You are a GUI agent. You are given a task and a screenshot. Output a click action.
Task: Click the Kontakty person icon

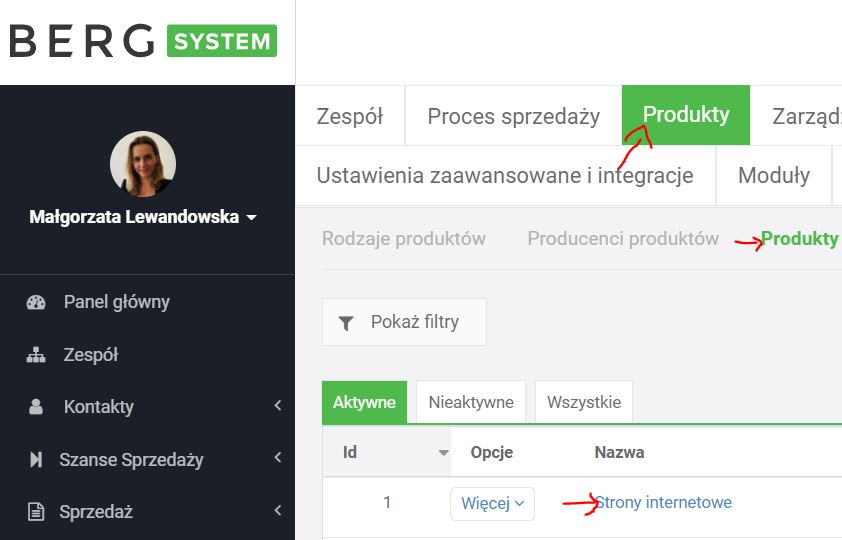click(x=36, y=407)
